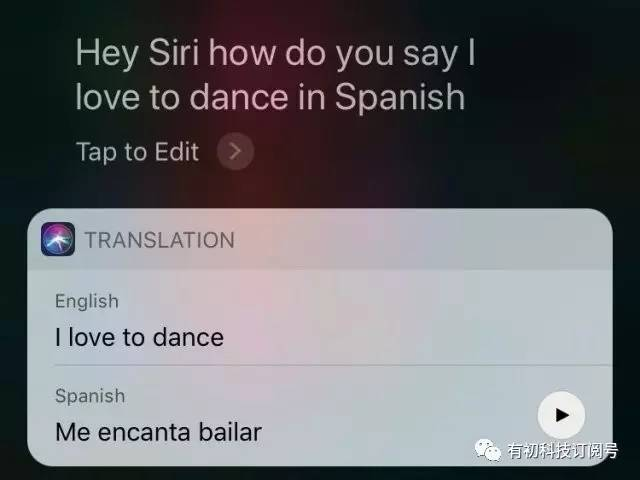Select the Tap to Edit label
Screen dimensions: 640x480
pyautogui.click(x=138, y=152)
